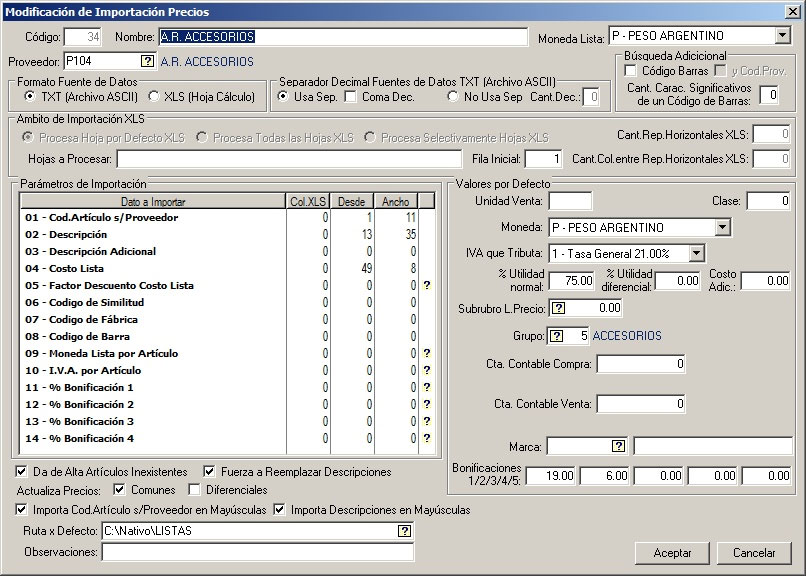Image resolution: width=806 pixels, height=576 pixels.
Task: Expand the Moneda Lista dropdown
Action: pos(782,36)
